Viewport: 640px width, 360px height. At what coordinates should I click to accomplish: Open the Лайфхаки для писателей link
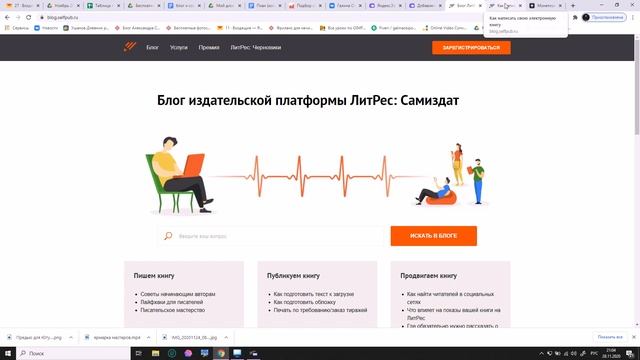point(171,302)
